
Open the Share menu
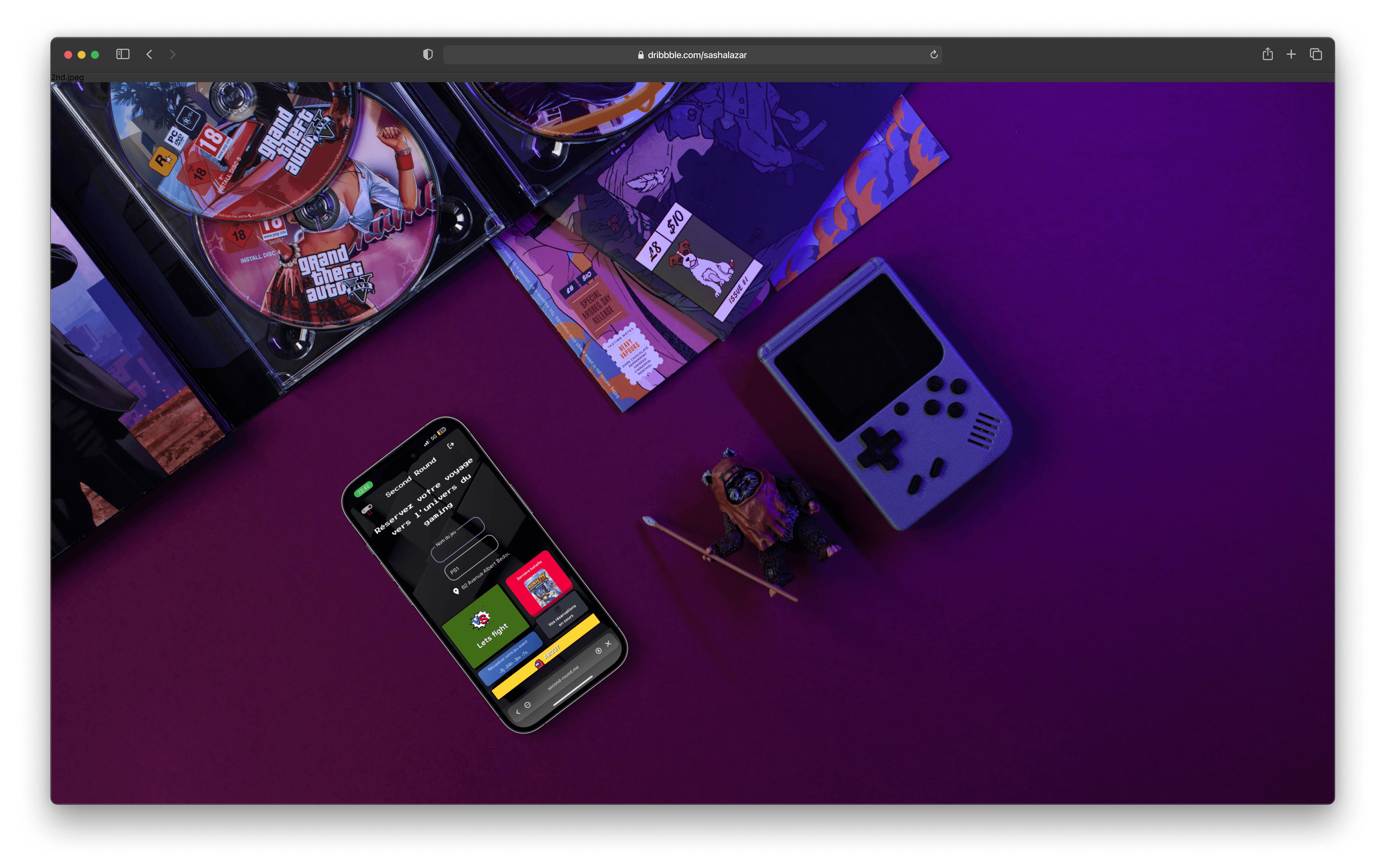(1267, 54)
